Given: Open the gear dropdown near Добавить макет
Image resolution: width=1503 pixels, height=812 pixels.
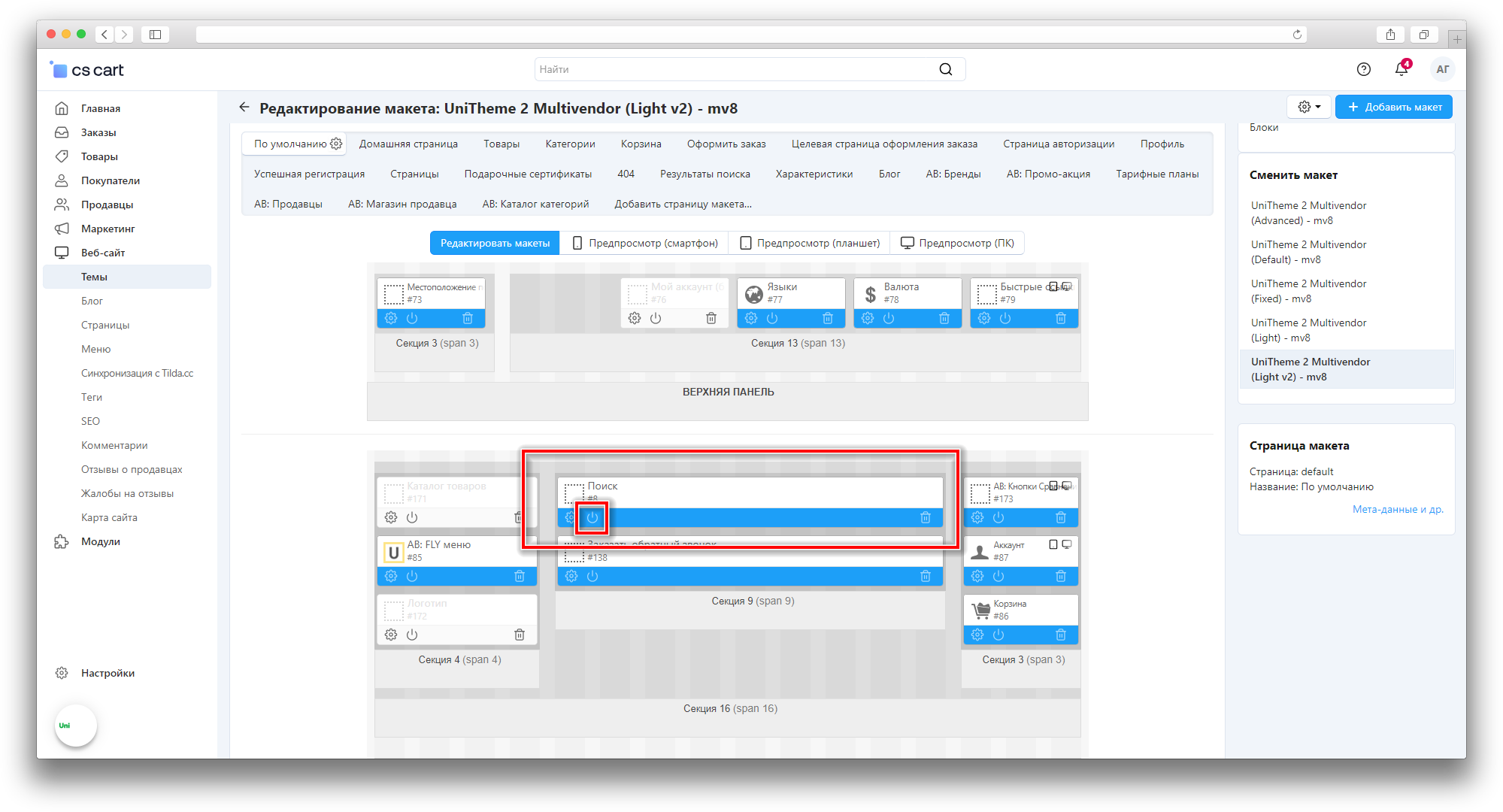Looking at the screenshot, I should click(x=1309, y=107).
